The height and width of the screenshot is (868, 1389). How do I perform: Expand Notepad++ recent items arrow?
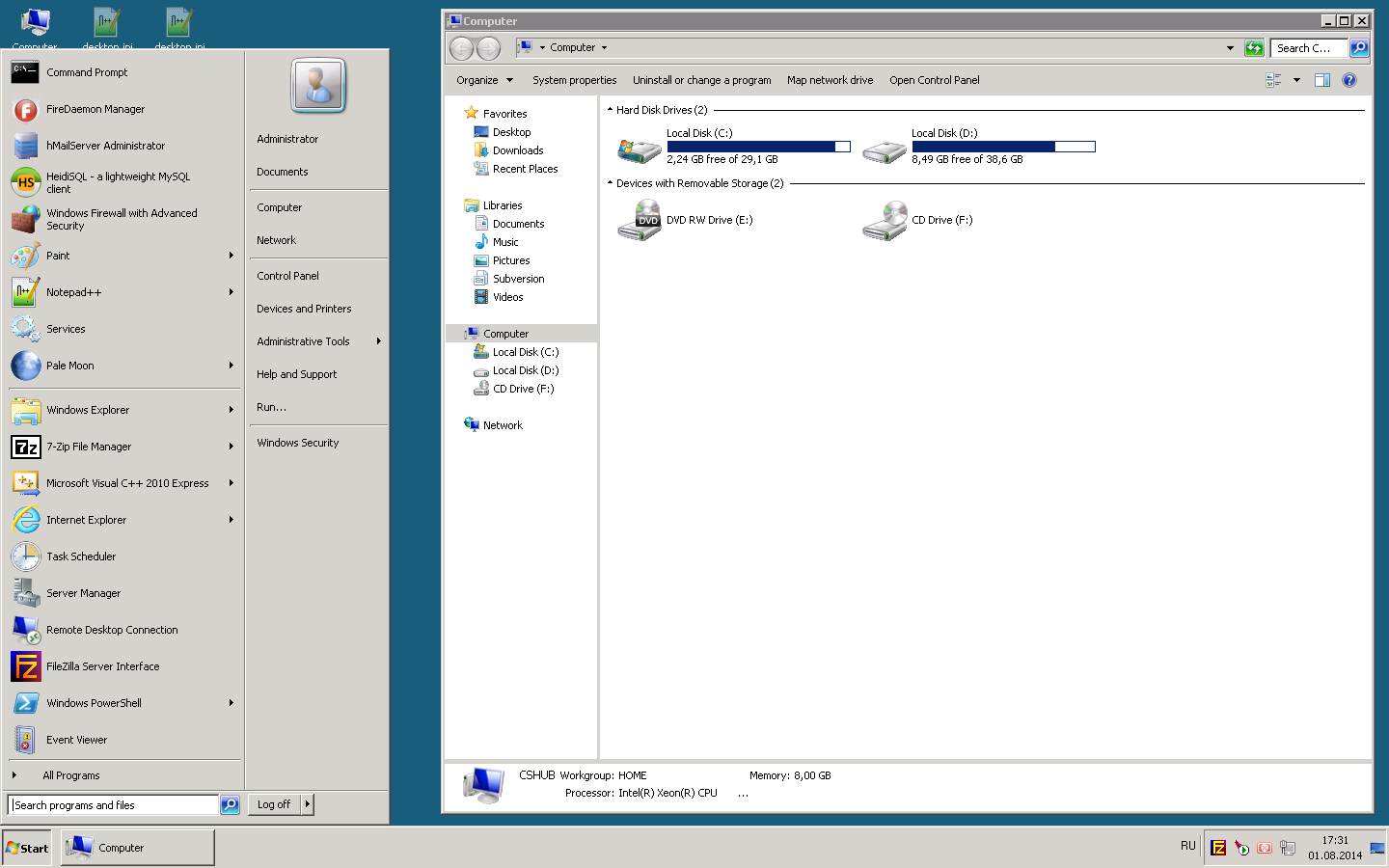pyautogui.click(x=231, y=292)
